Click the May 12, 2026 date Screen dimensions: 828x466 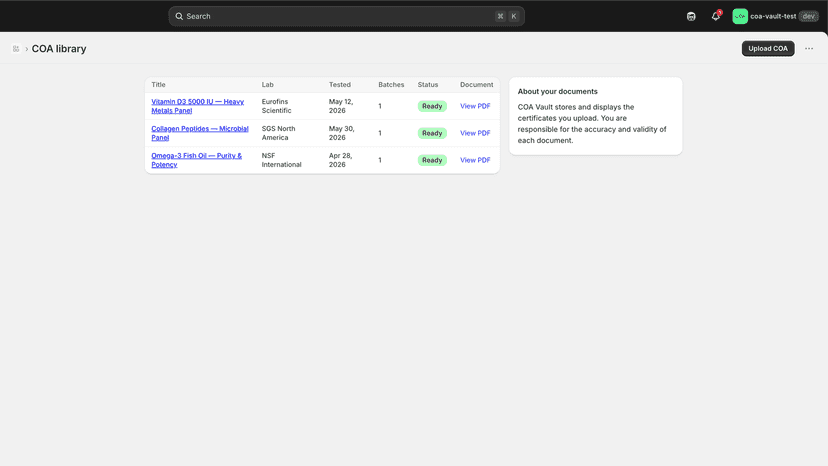point(341,106)
